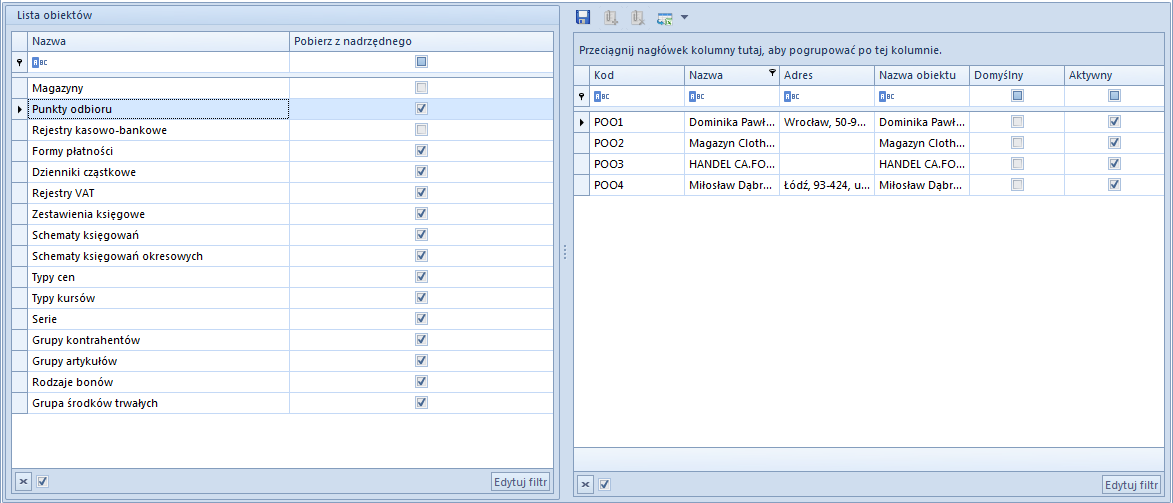Image resolution: width=1173 pixels, height=503 pixels.
Task: Toggle filter-enabled checkbox below right table
Action: tap(604, 484)
